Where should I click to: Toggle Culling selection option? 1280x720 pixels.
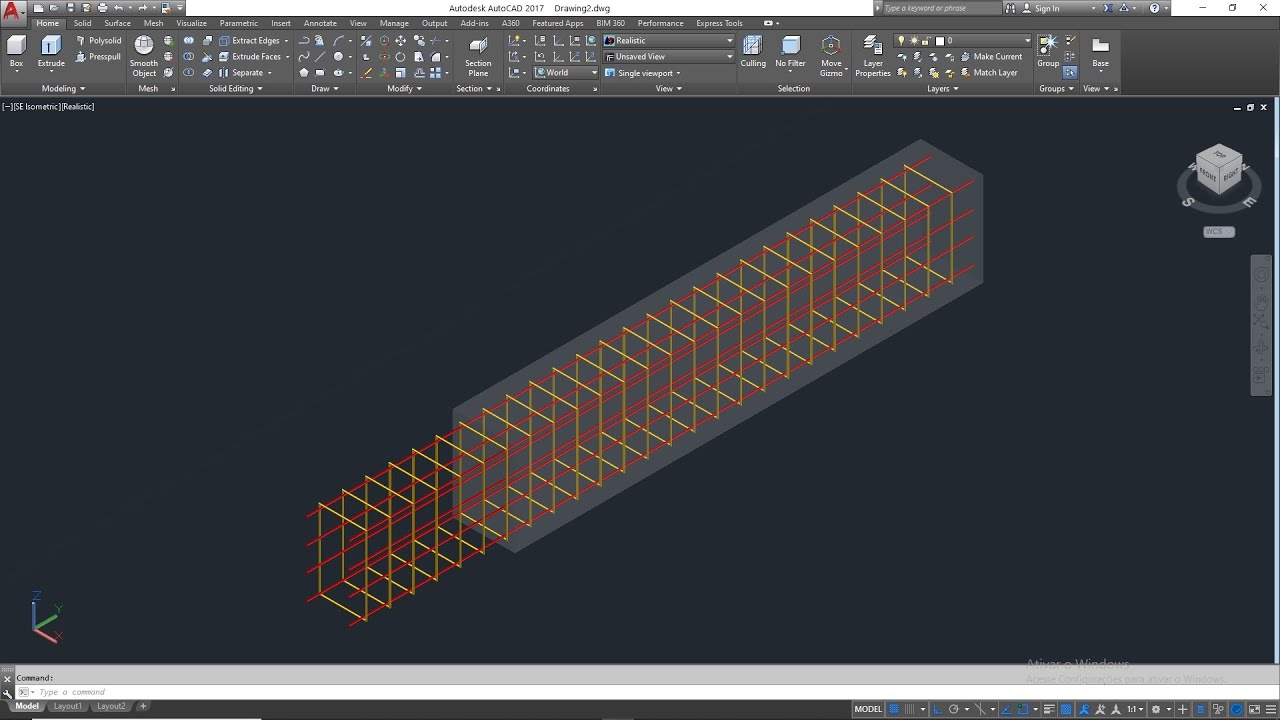(x=753, y=52)
